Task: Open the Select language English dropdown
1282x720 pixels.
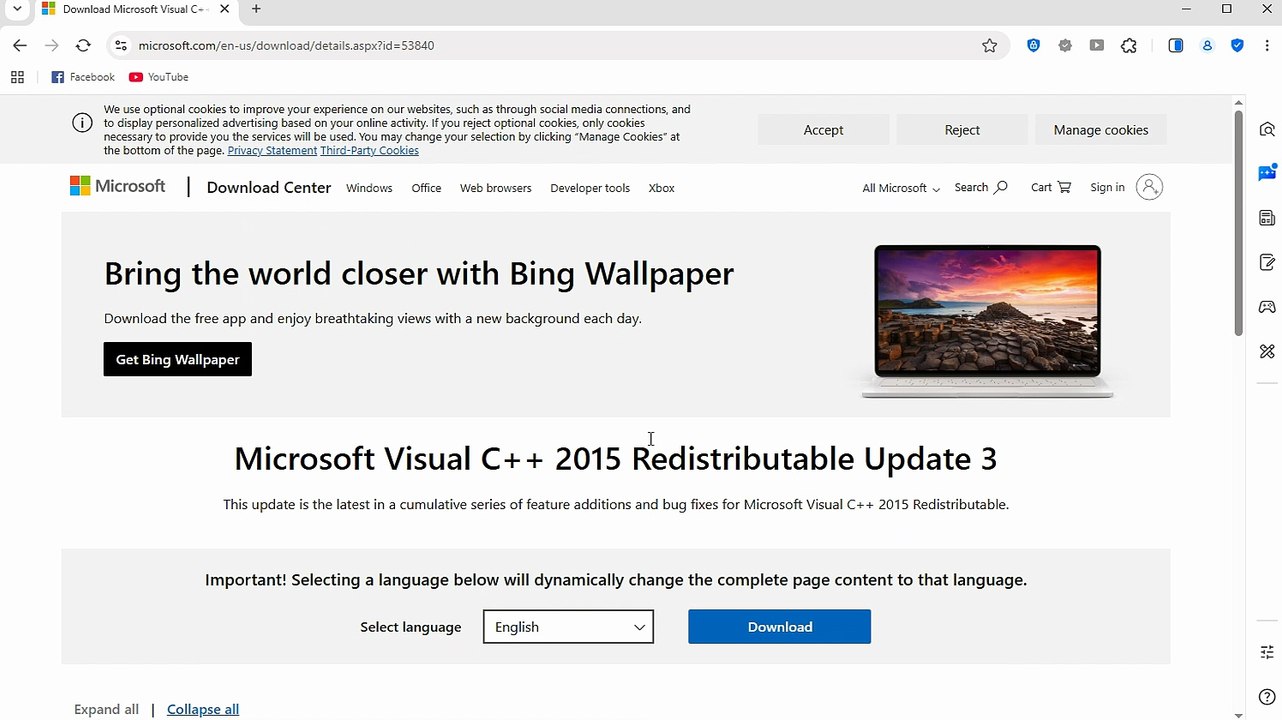Action: point(568,627)
